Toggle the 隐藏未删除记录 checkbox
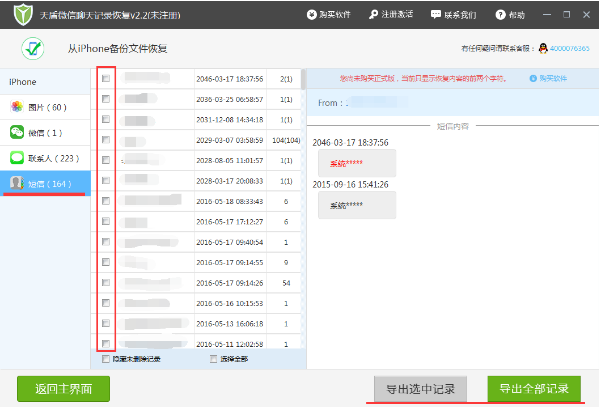The image size is (599, 407). tap(106, 359)
